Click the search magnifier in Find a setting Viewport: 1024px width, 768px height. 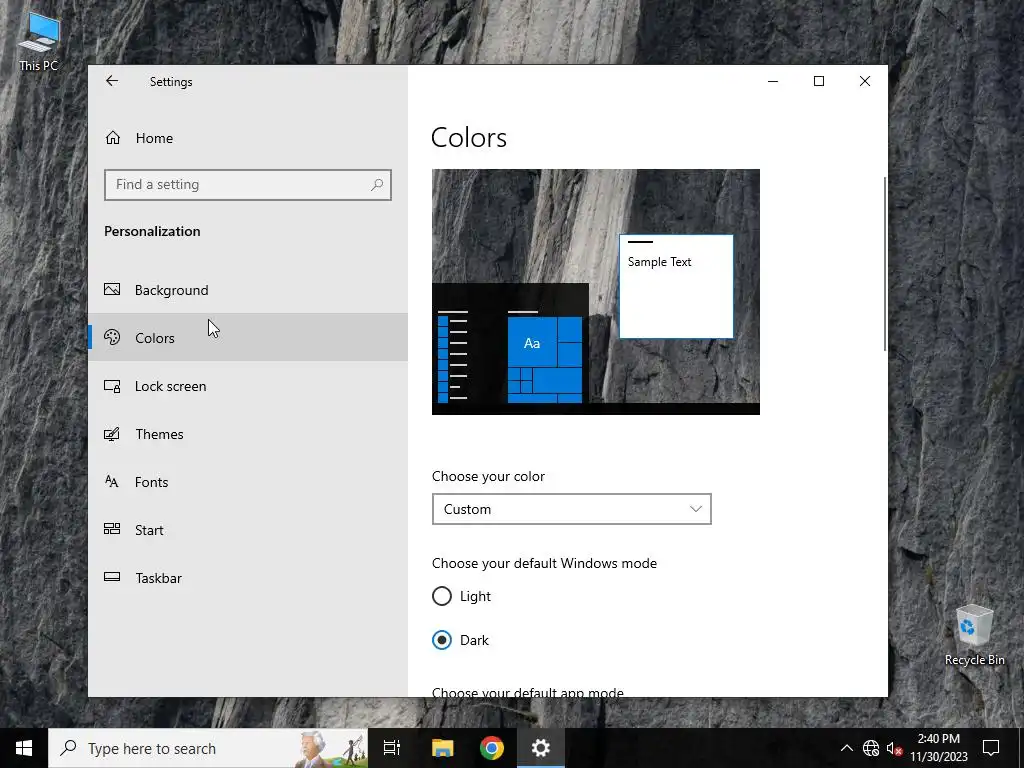(x=377, y=185)
